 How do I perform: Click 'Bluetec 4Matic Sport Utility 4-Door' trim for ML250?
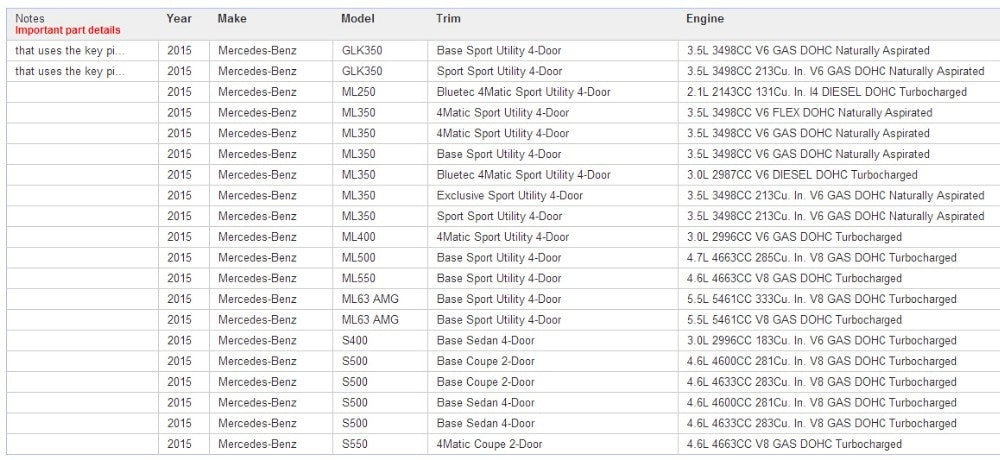tap(524, 92)
